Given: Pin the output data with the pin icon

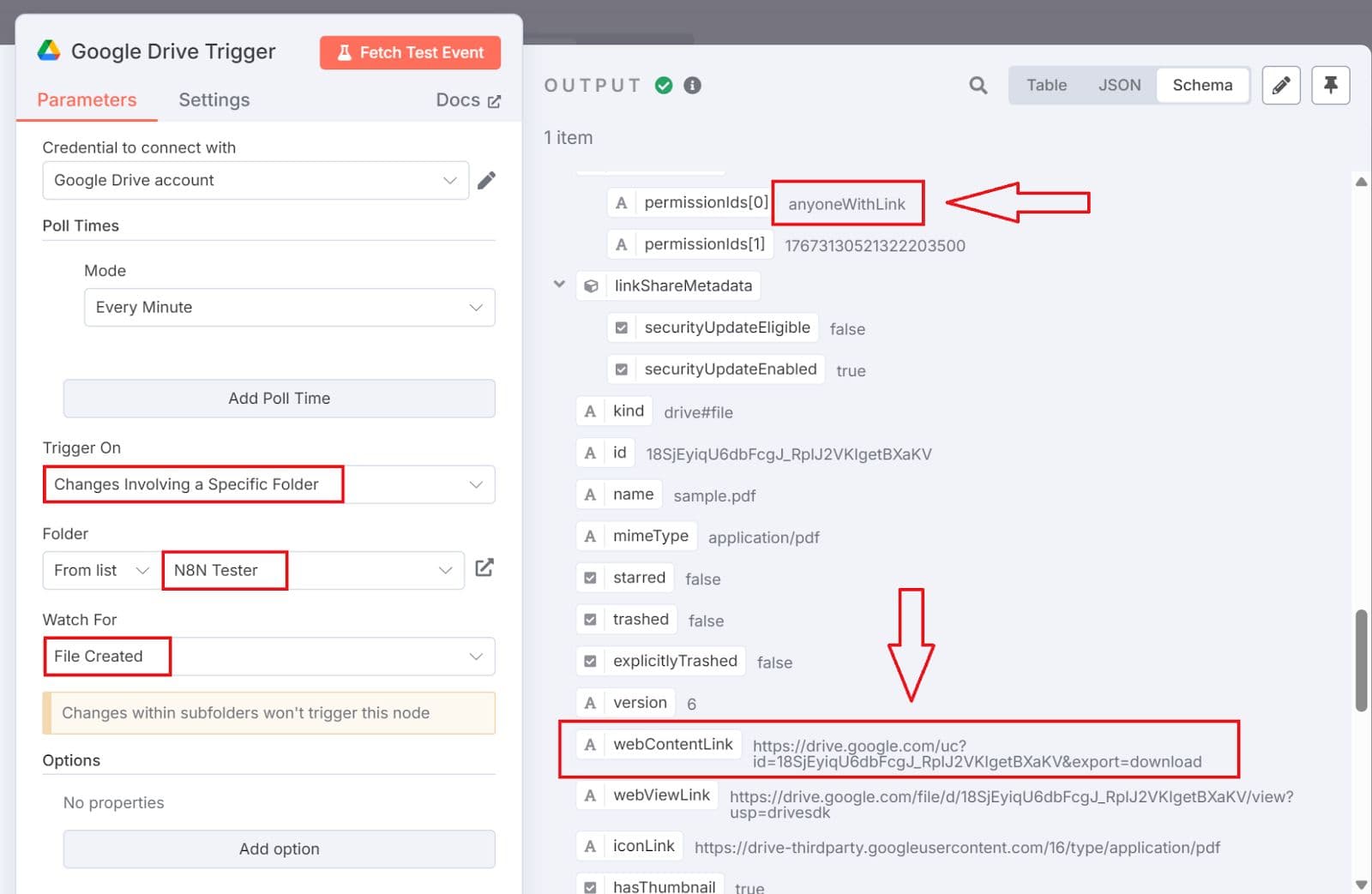Looking at the screenshot, I should pos(1331,85).
